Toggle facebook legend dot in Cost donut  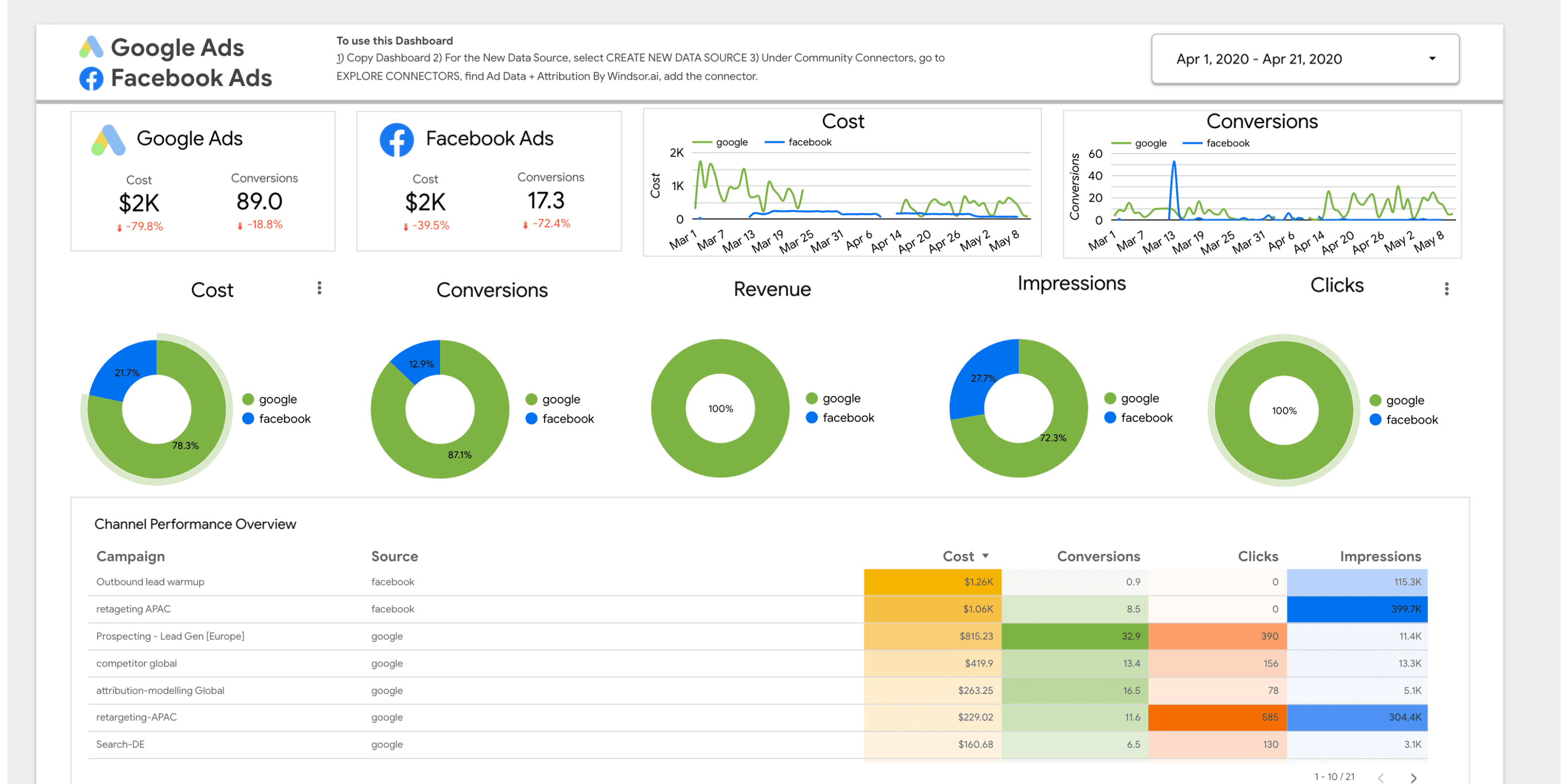pos(248,419)
